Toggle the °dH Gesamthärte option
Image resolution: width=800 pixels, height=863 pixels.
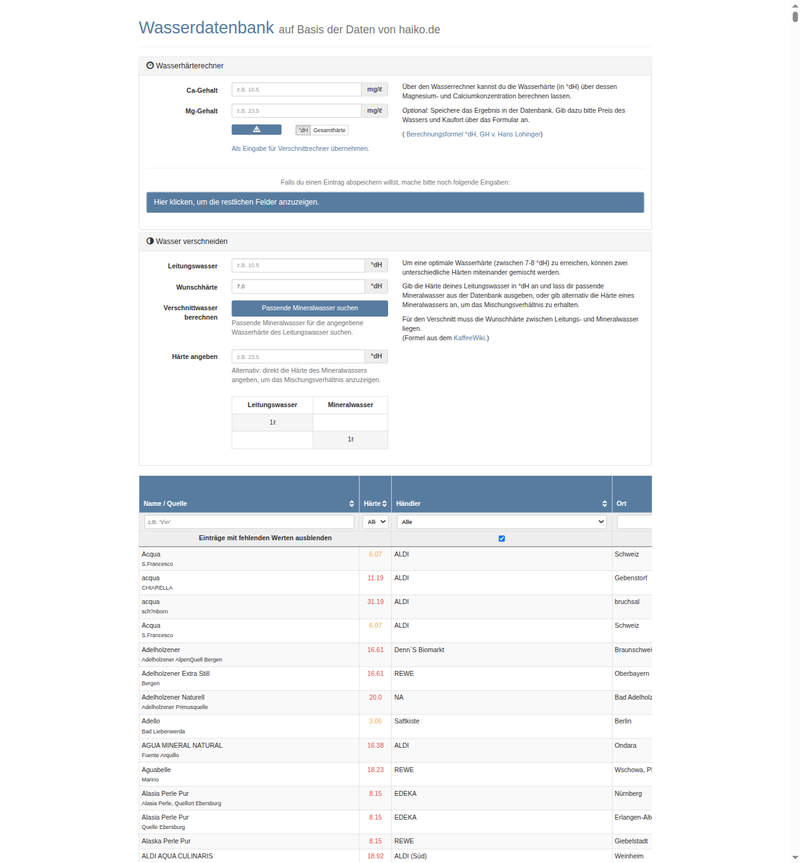click(320, 130)
